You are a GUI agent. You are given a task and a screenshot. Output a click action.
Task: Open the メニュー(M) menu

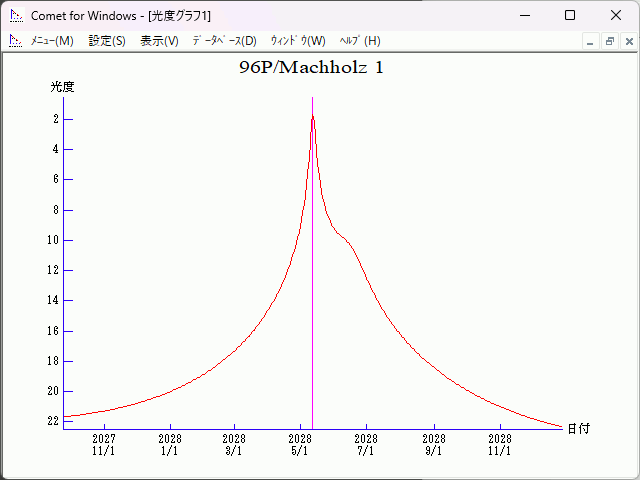point(52,41)
